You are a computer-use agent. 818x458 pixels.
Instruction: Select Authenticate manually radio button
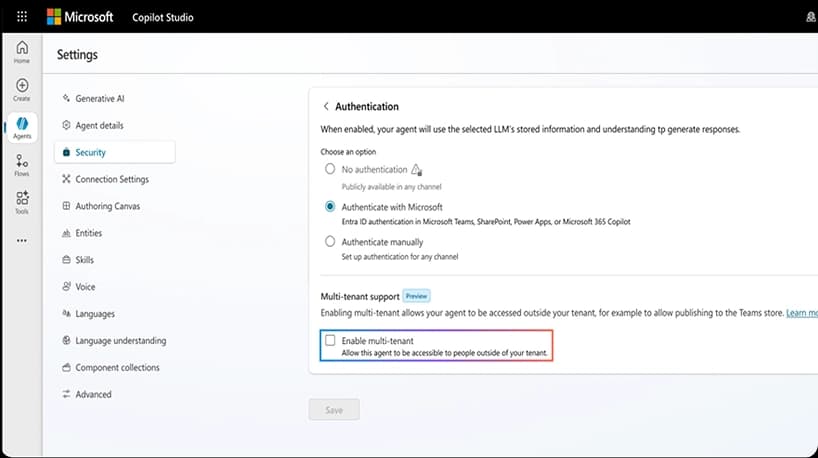click(330, 242)
